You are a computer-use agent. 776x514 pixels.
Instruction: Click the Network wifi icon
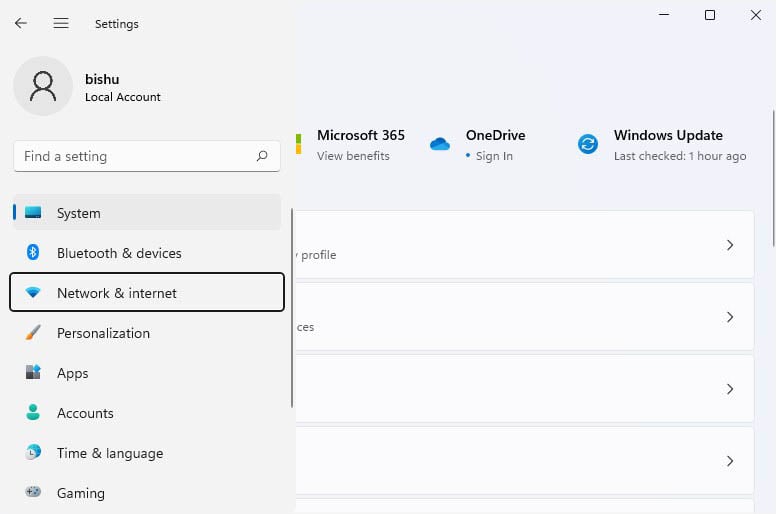coord(33,292)
